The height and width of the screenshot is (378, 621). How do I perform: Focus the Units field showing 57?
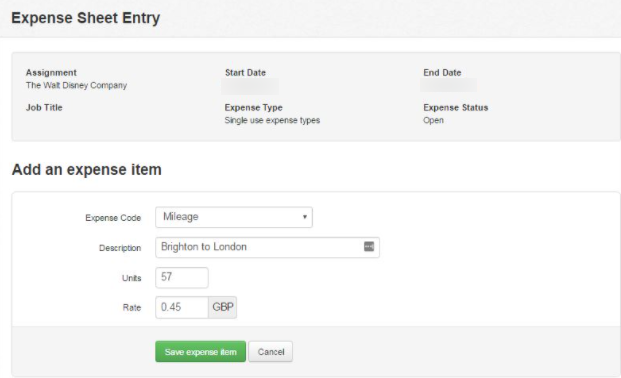coord(182,277)
